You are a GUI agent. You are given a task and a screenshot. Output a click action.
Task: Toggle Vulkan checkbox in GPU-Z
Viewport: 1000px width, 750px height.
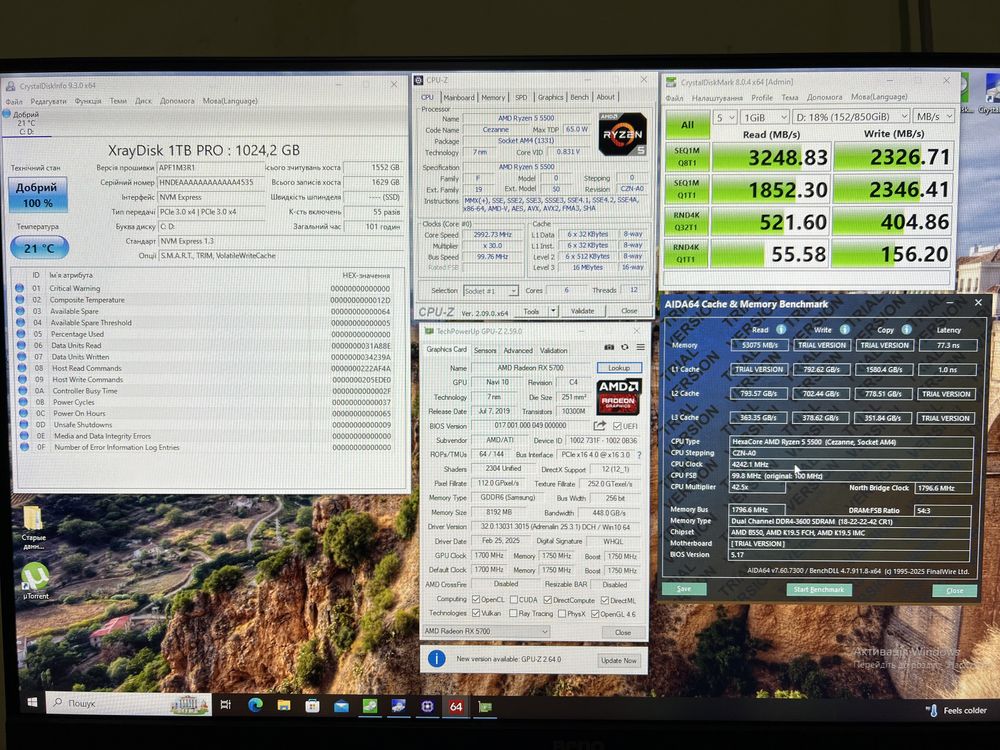(x=476, y=613)
